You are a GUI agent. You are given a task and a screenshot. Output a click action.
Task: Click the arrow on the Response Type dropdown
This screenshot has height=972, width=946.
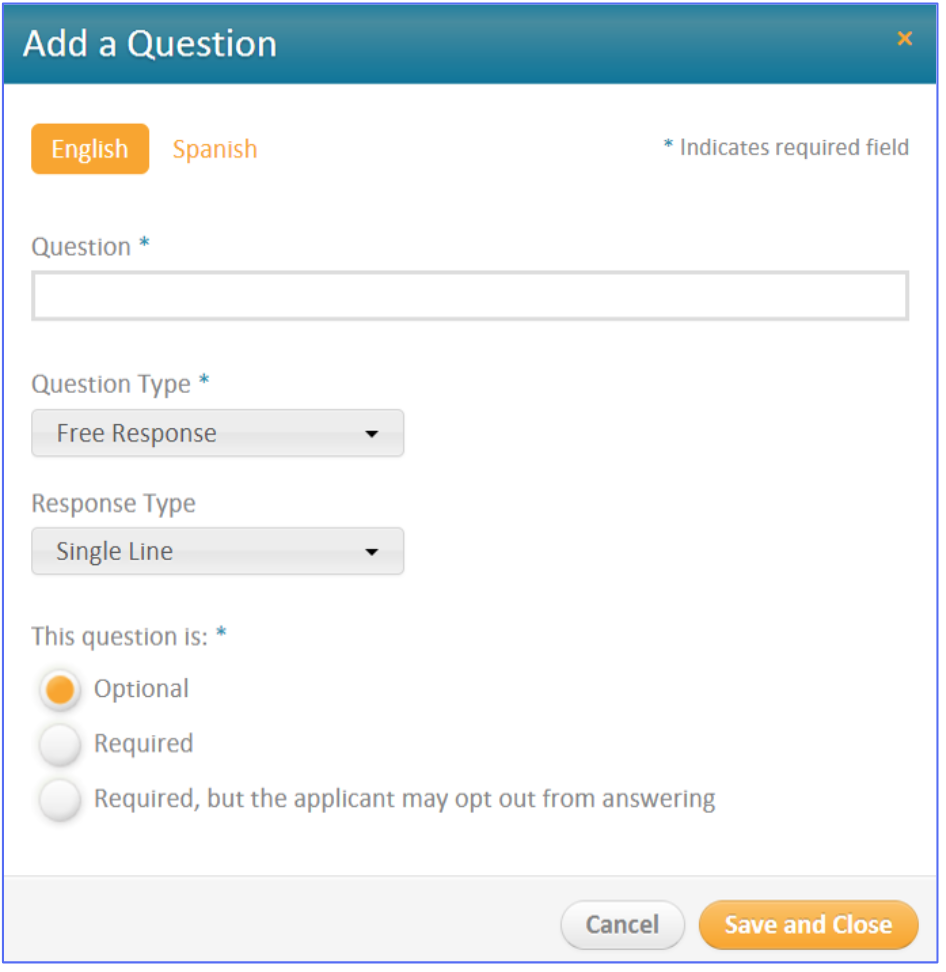tap(372, 552)
